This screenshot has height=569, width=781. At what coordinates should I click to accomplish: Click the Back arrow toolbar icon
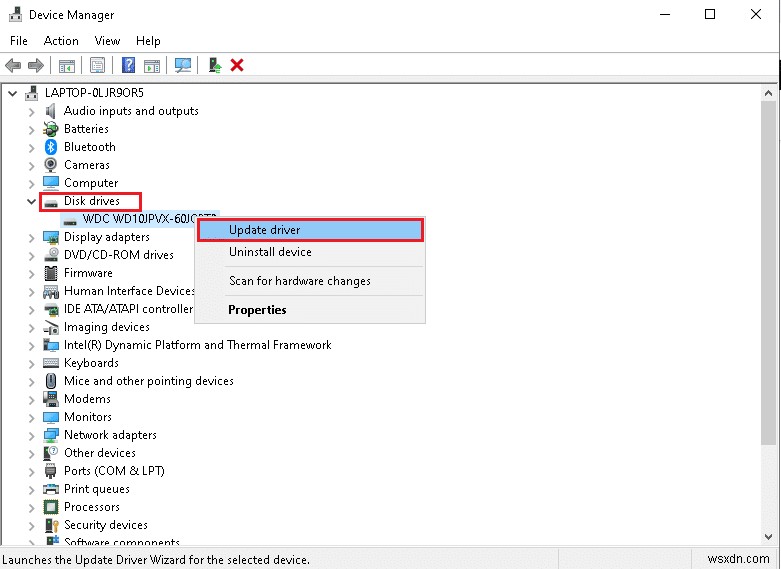tap(13, 65)
